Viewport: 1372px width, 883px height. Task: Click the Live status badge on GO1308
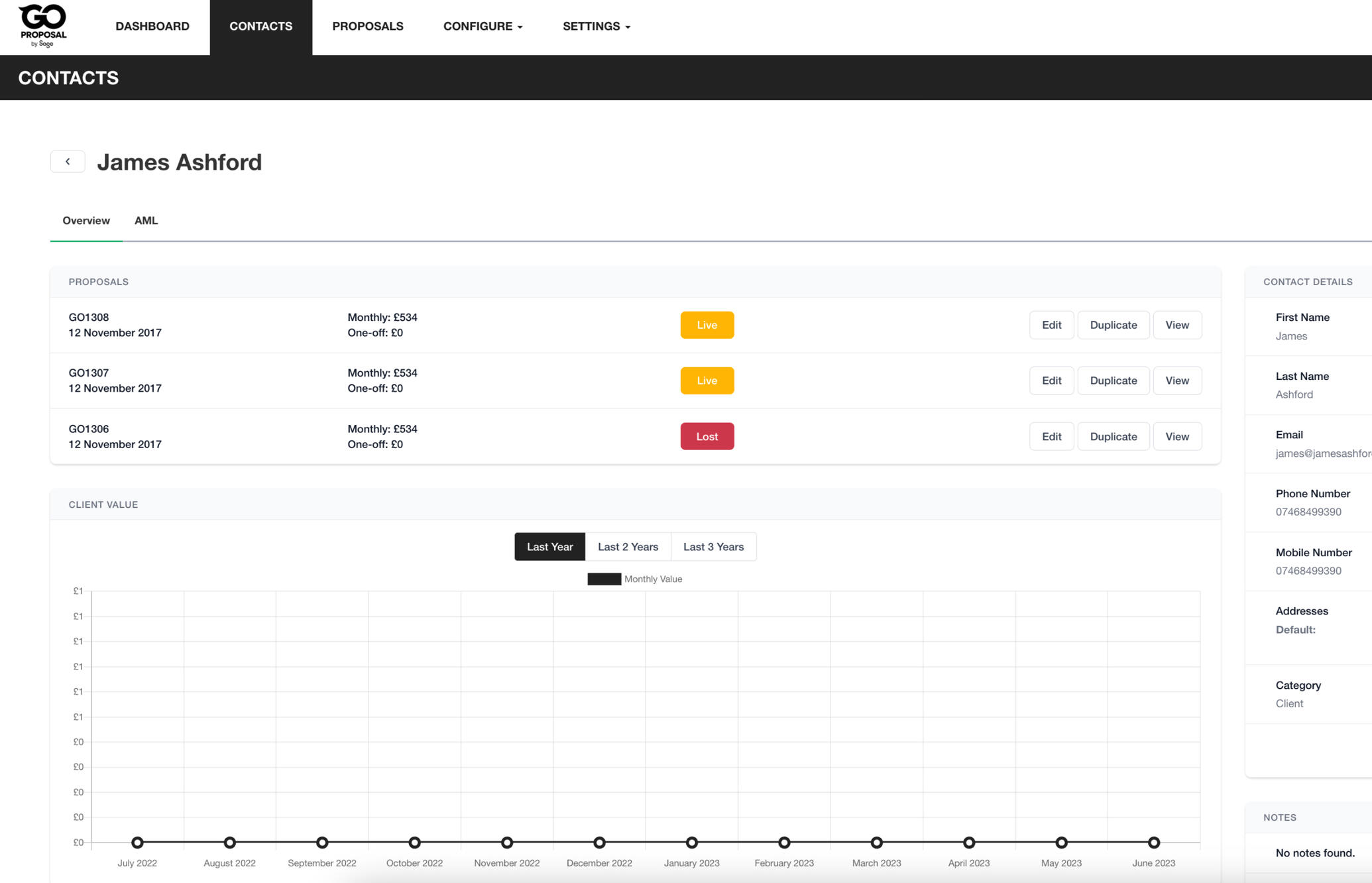[x=707, y=325]
